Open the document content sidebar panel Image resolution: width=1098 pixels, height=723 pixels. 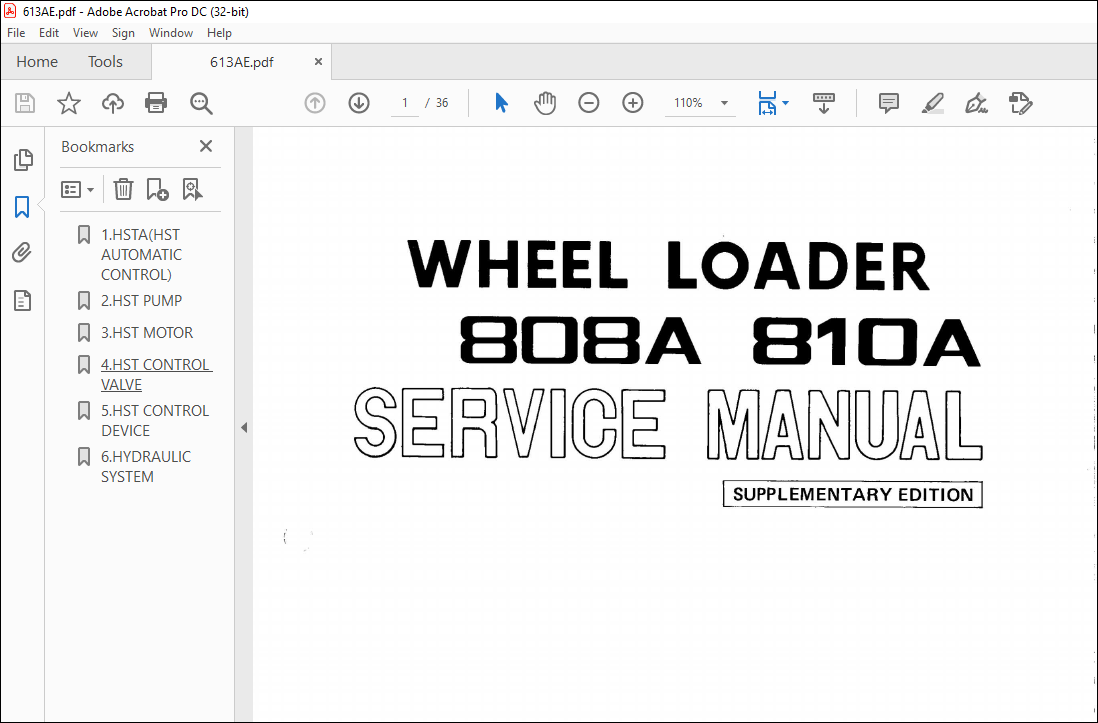click(22, 301)
